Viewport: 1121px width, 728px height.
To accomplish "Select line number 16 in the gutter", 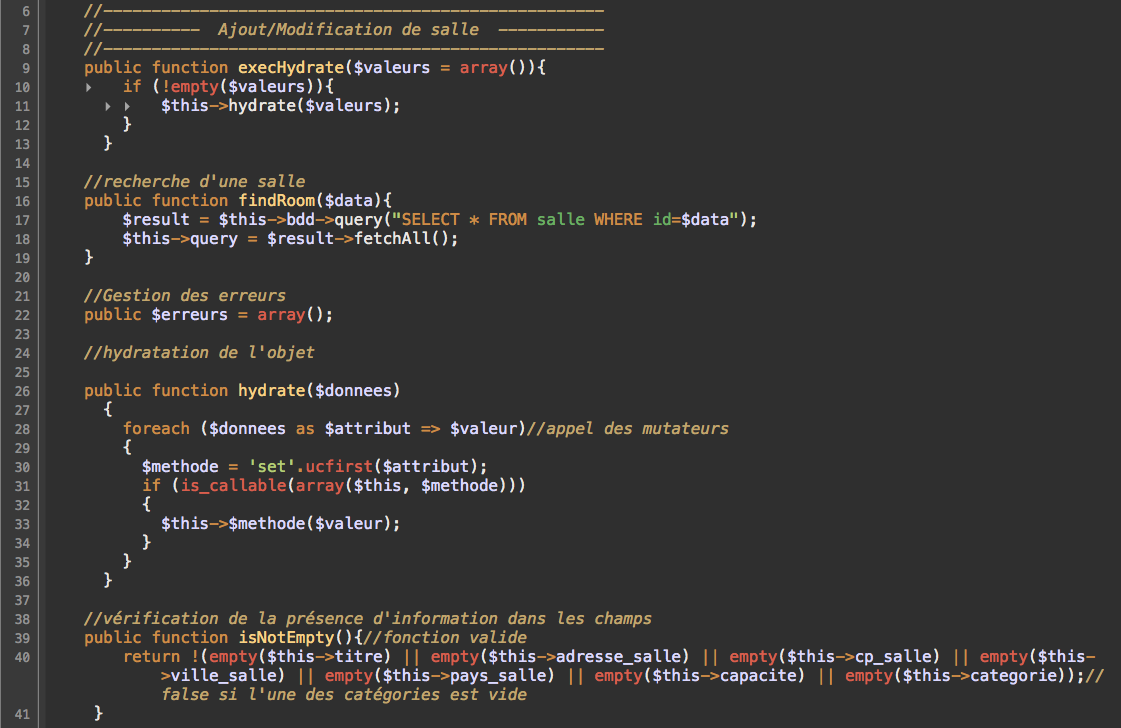I will click(22, 202).
